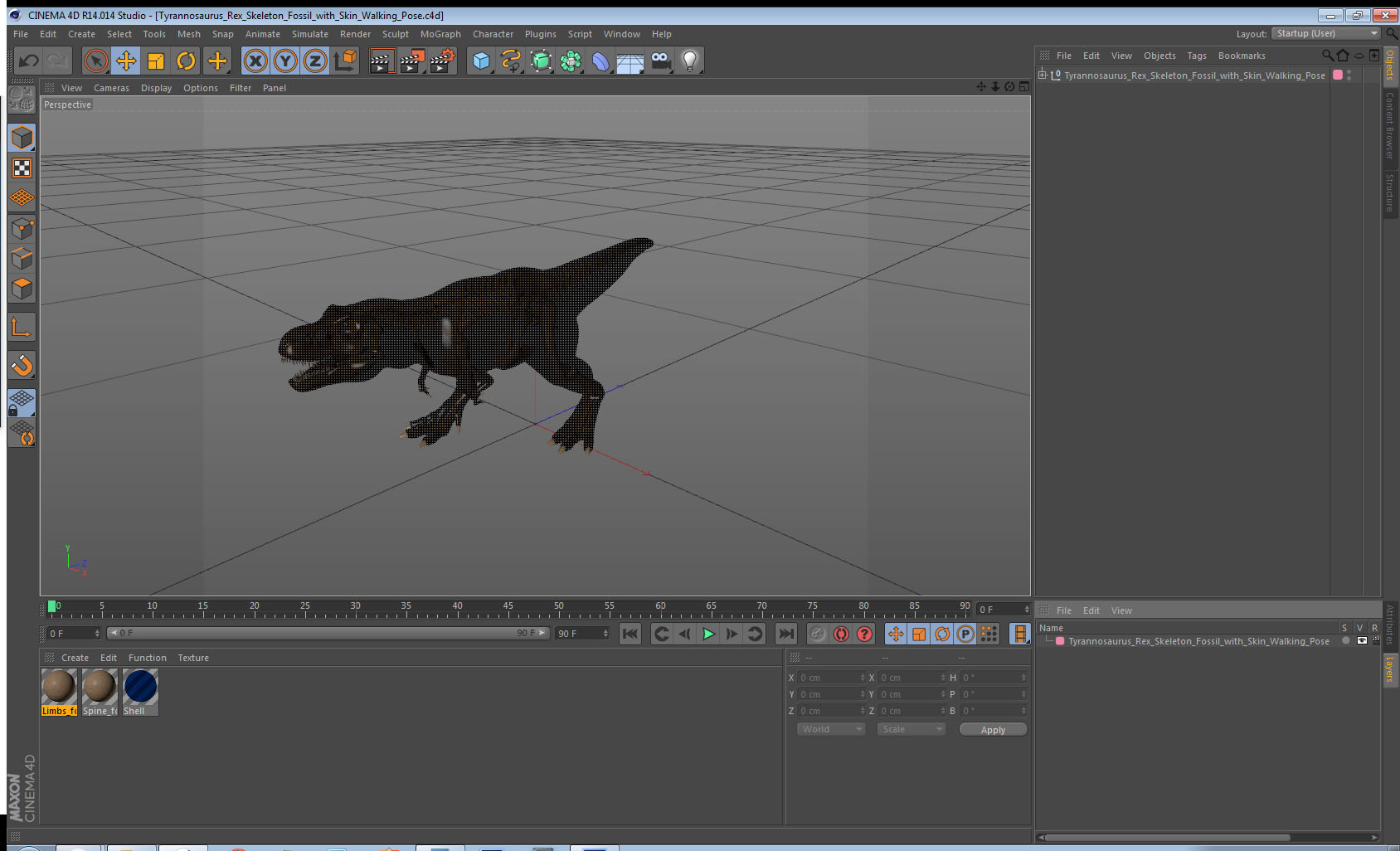This screenshot has width=1400, height=851.
Task: Toggle position keyframe recording icon
Action: pyautogui.click(x=896, y=634)
